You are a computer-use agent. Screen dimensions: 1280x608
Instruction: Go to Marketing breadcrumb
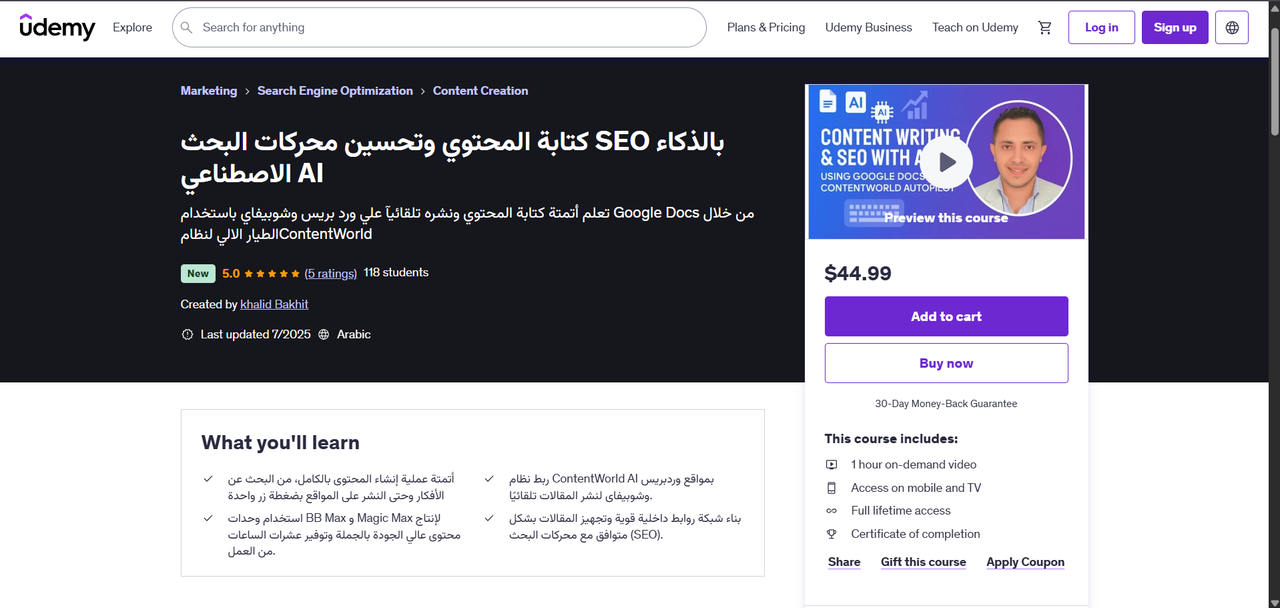(x=209, y=91)
